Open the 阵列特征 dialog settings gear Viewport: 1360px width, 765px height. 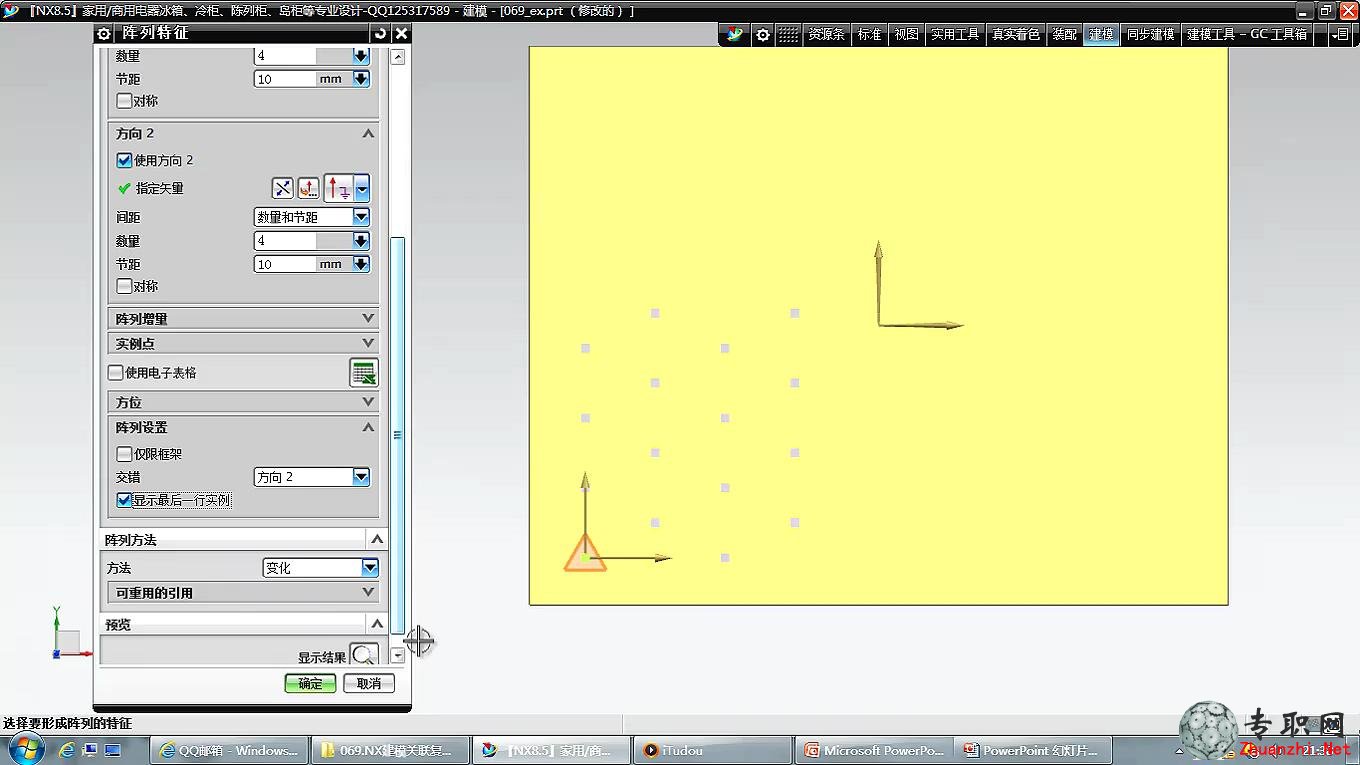pyautogui.click(x=104, y=34)
